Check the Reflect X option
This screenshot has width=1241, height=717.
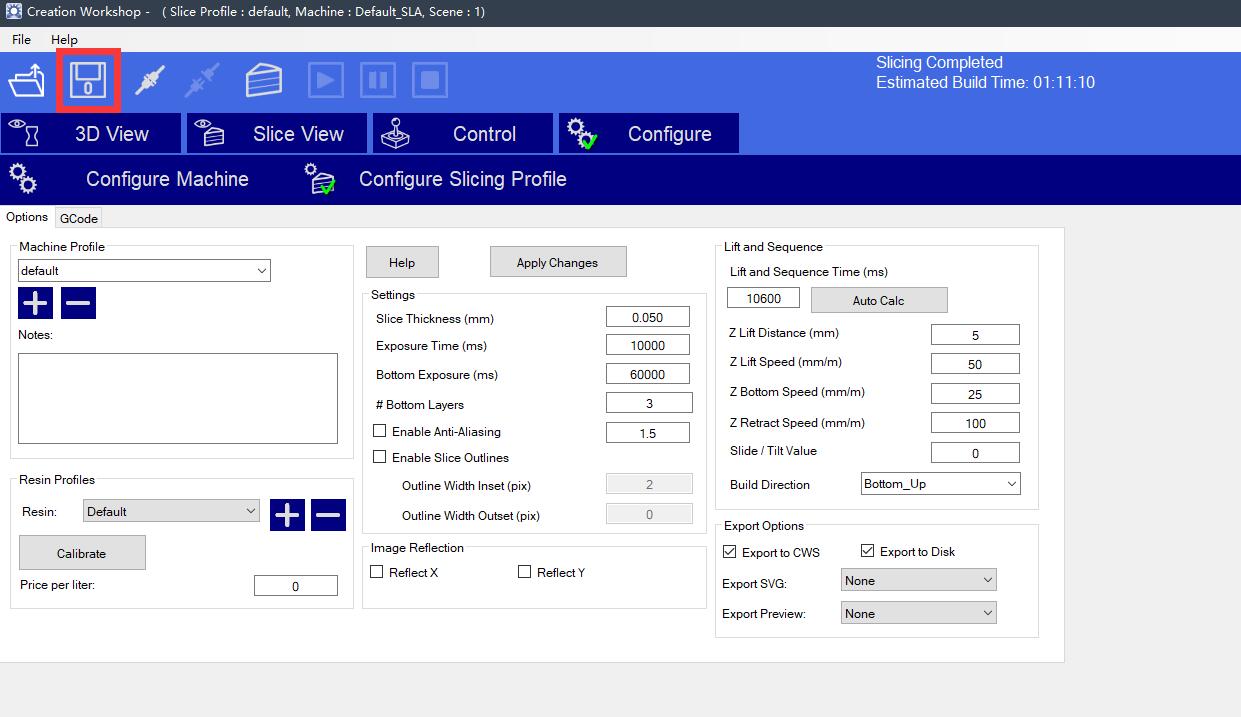[377, 572]
